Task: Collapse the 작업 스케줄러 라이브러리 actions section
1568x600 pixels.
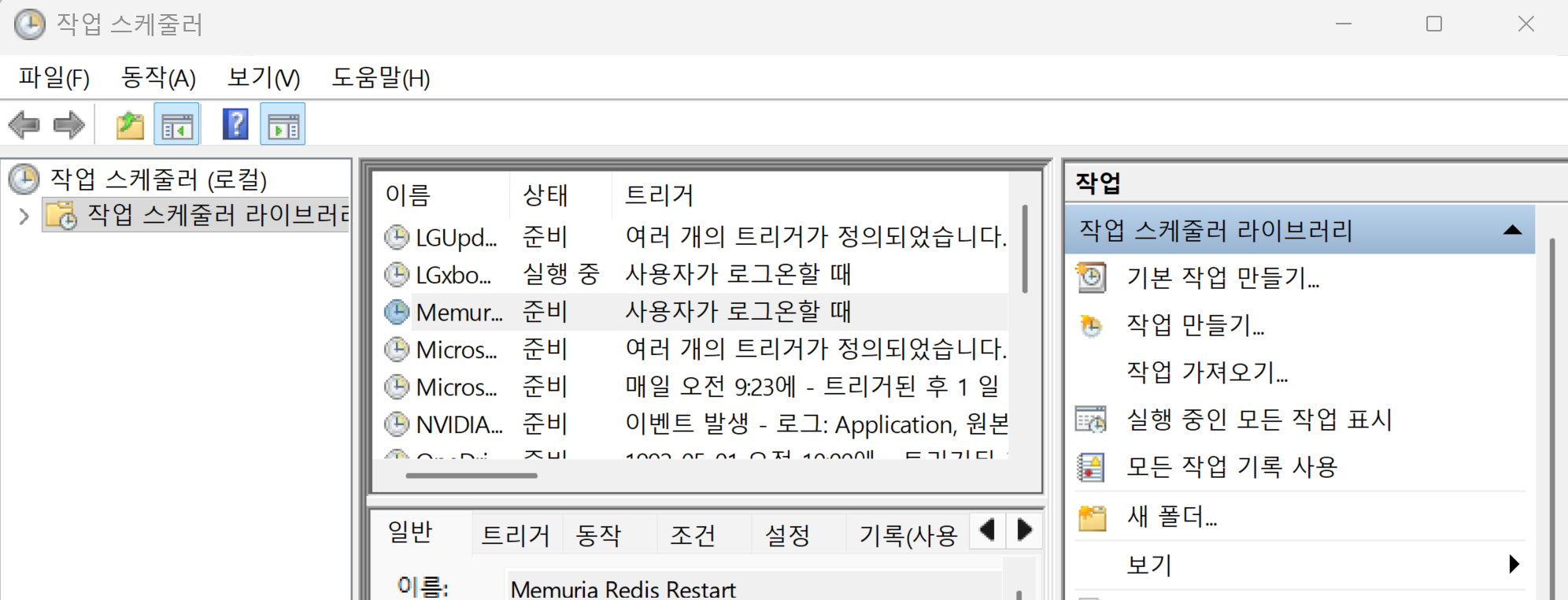Action: (x=1512, y=230)
